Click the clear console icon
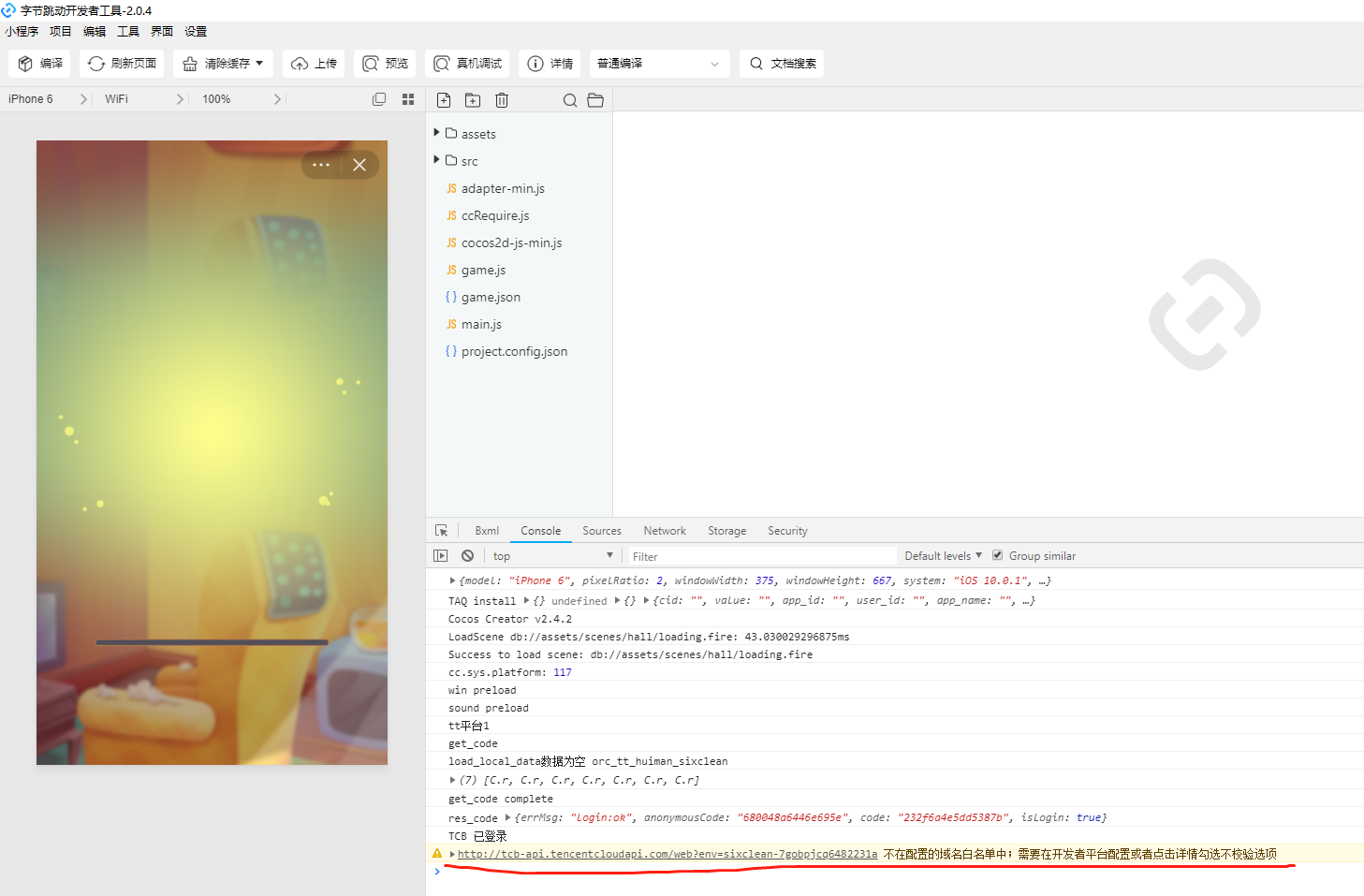The image size is (1364, 896). pyautogui.click(x=468, y=556)
